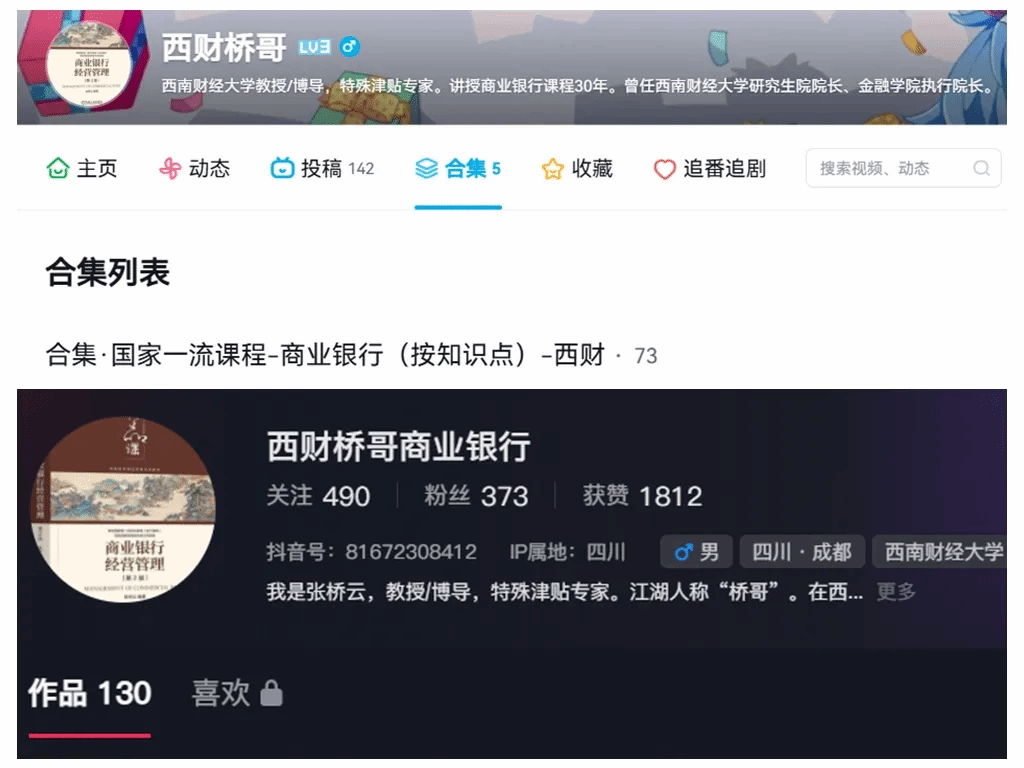Screen dimensions: 1024x768
Task: Click the pink pinwheel 动态 icon
Action: [x=170, y=168]
